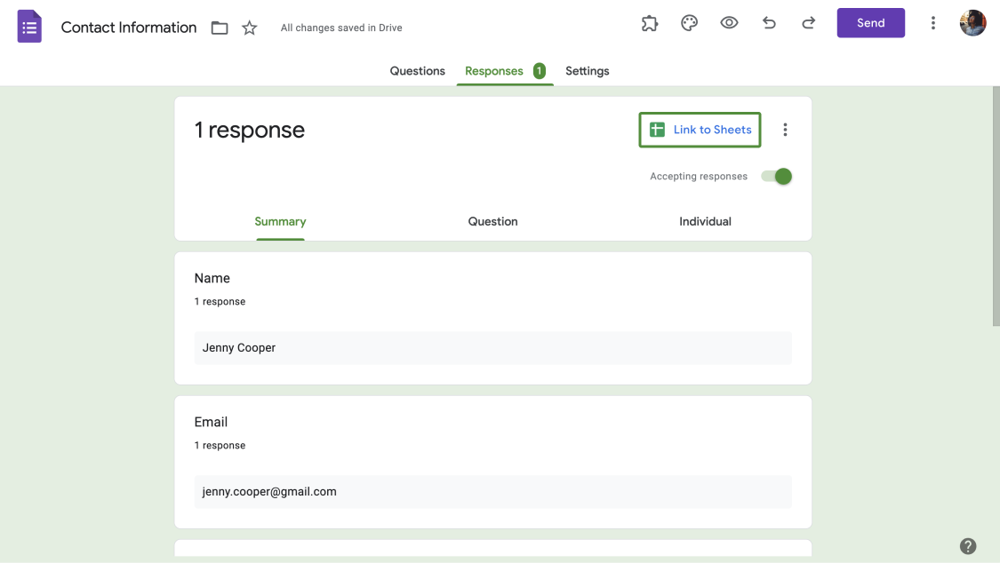1000x563 pixels.
Task: Show the Summary view
Action: (280, 221)
